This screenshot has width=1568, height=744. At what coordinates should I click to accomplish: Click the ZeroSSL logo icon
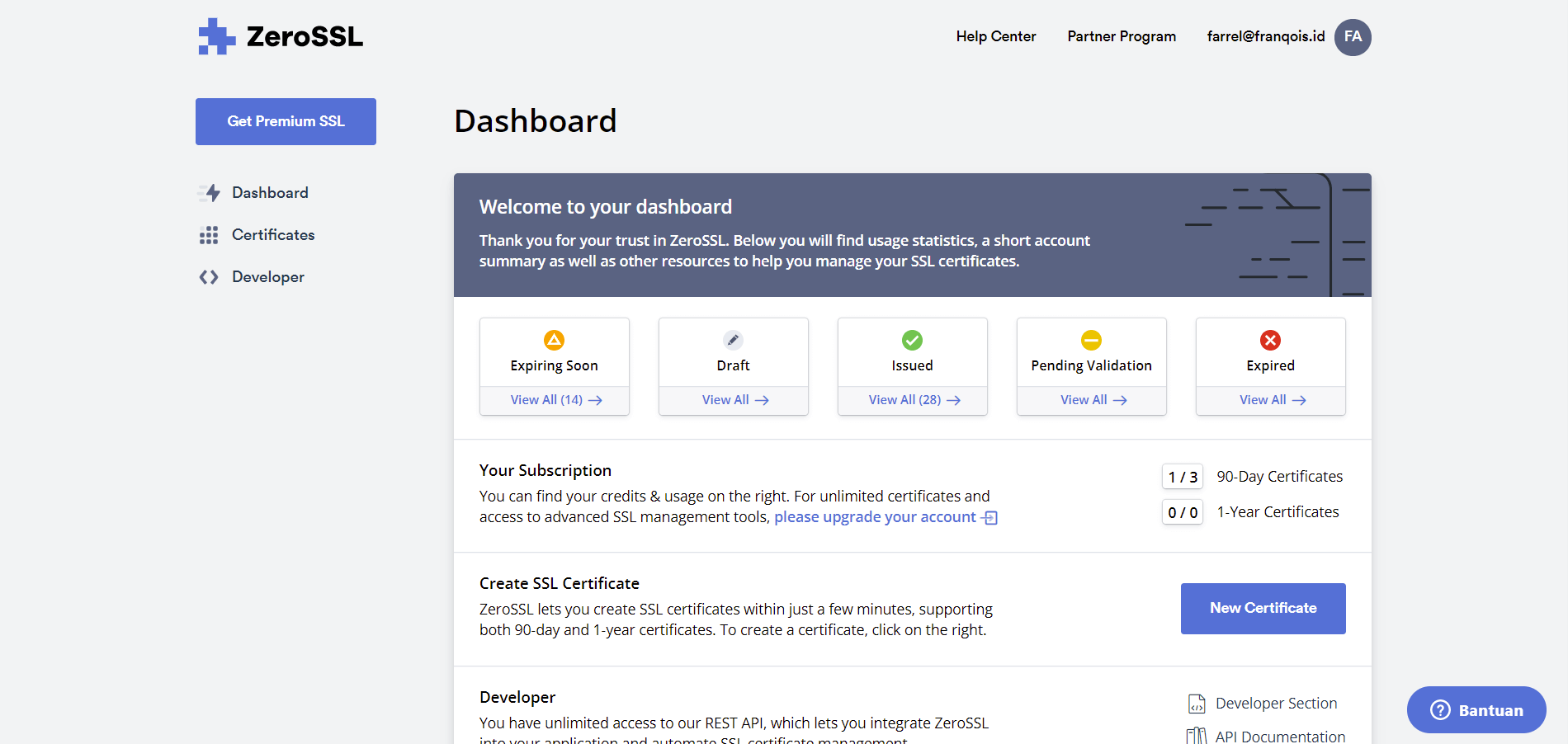pyautogui.click(x=217, y=37)
